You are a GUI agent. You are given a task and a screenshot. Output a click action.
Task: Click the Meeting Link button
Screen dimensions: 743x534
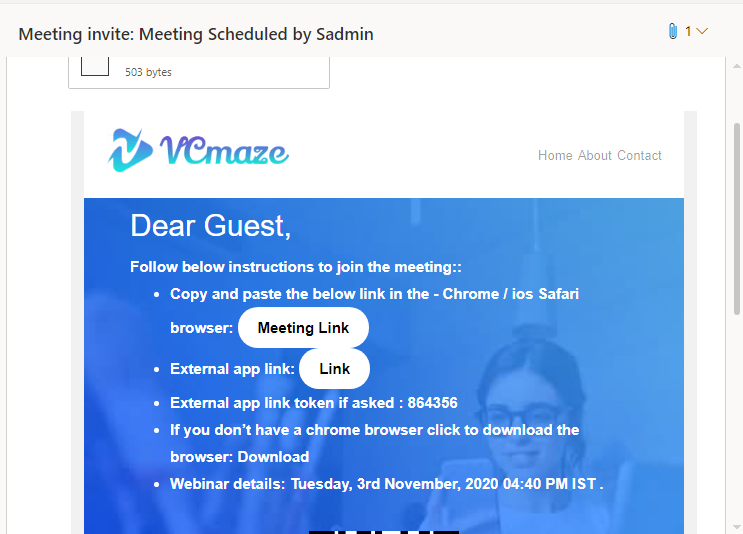[x=303, y=327]
